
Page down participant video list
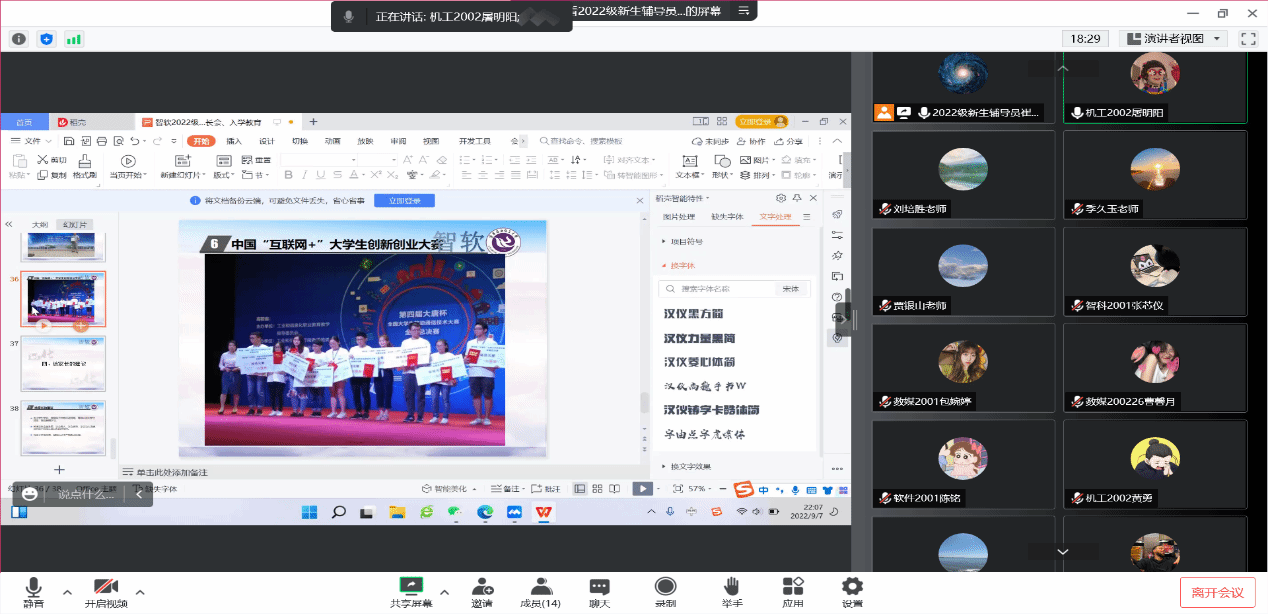pos(1062,551)
